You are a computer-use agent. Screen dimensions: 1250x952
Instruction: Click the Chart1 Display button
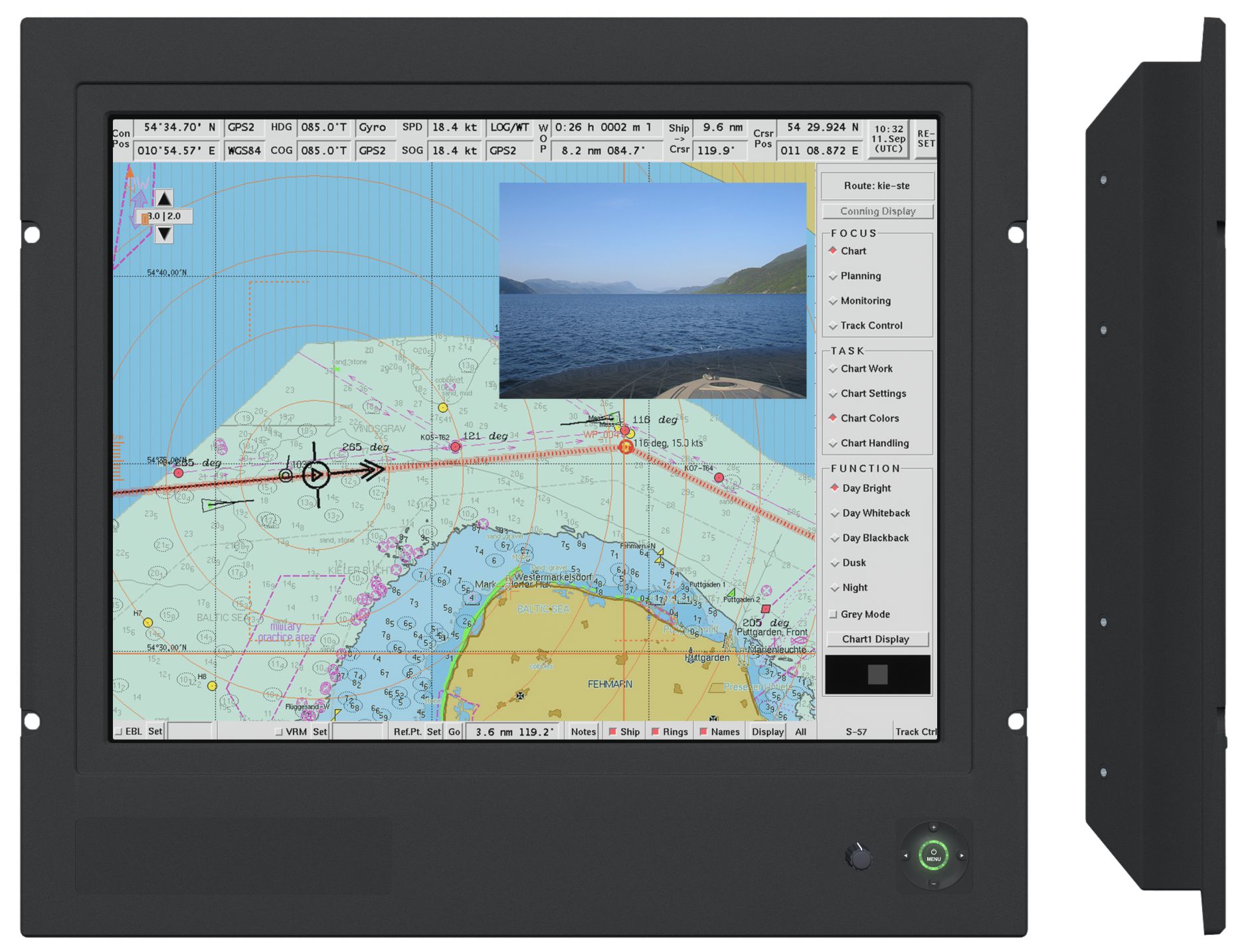pos(877,639)
